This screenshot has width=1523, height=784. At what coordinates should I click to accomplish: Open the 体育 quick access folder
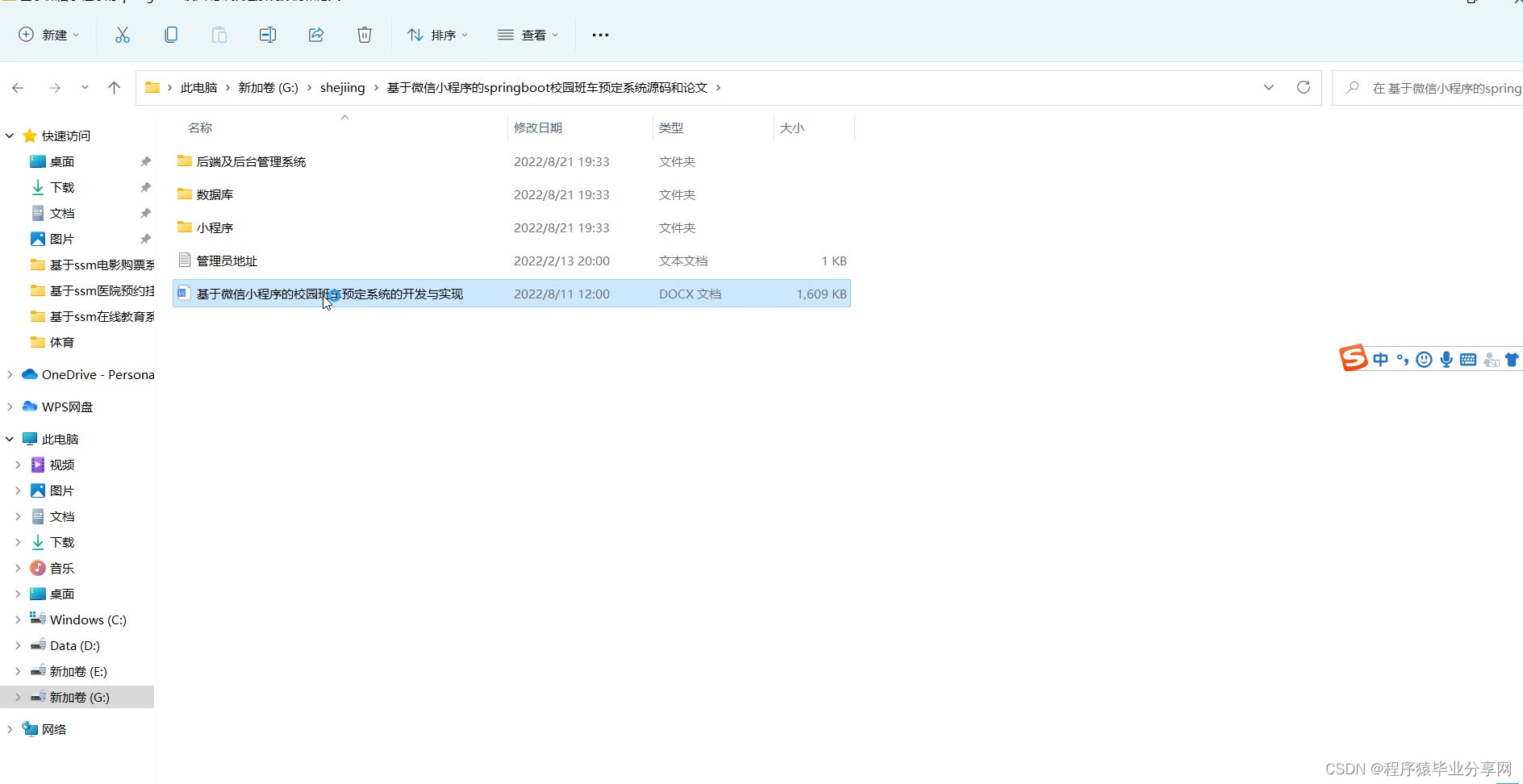point(53,342)
